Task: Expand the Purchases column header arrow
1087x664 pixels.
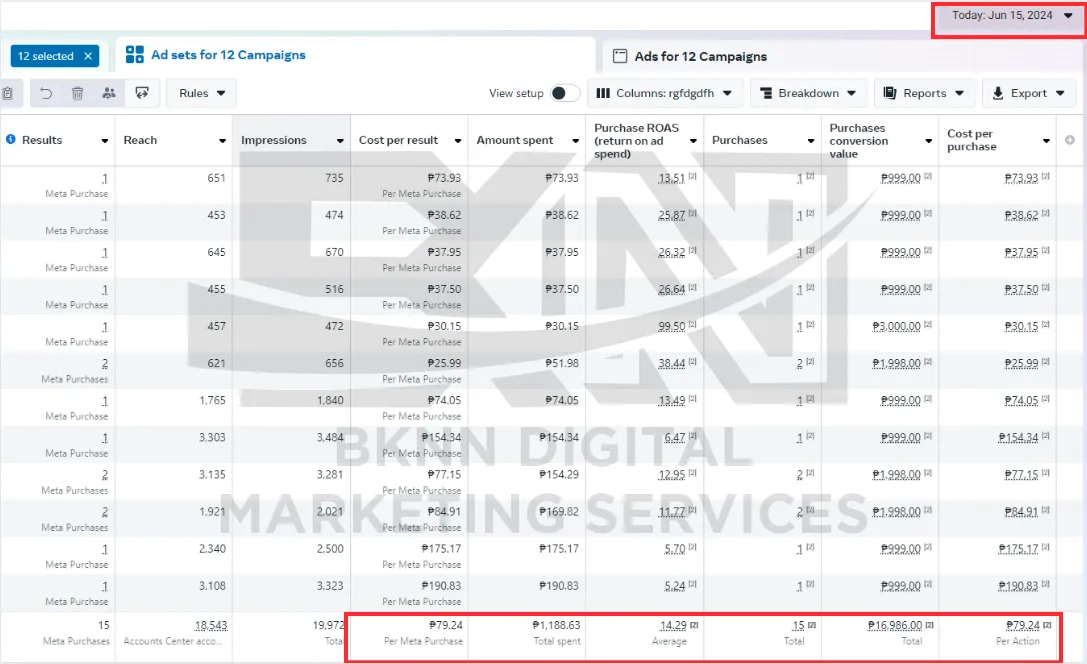Action: [x=811, y=141]
